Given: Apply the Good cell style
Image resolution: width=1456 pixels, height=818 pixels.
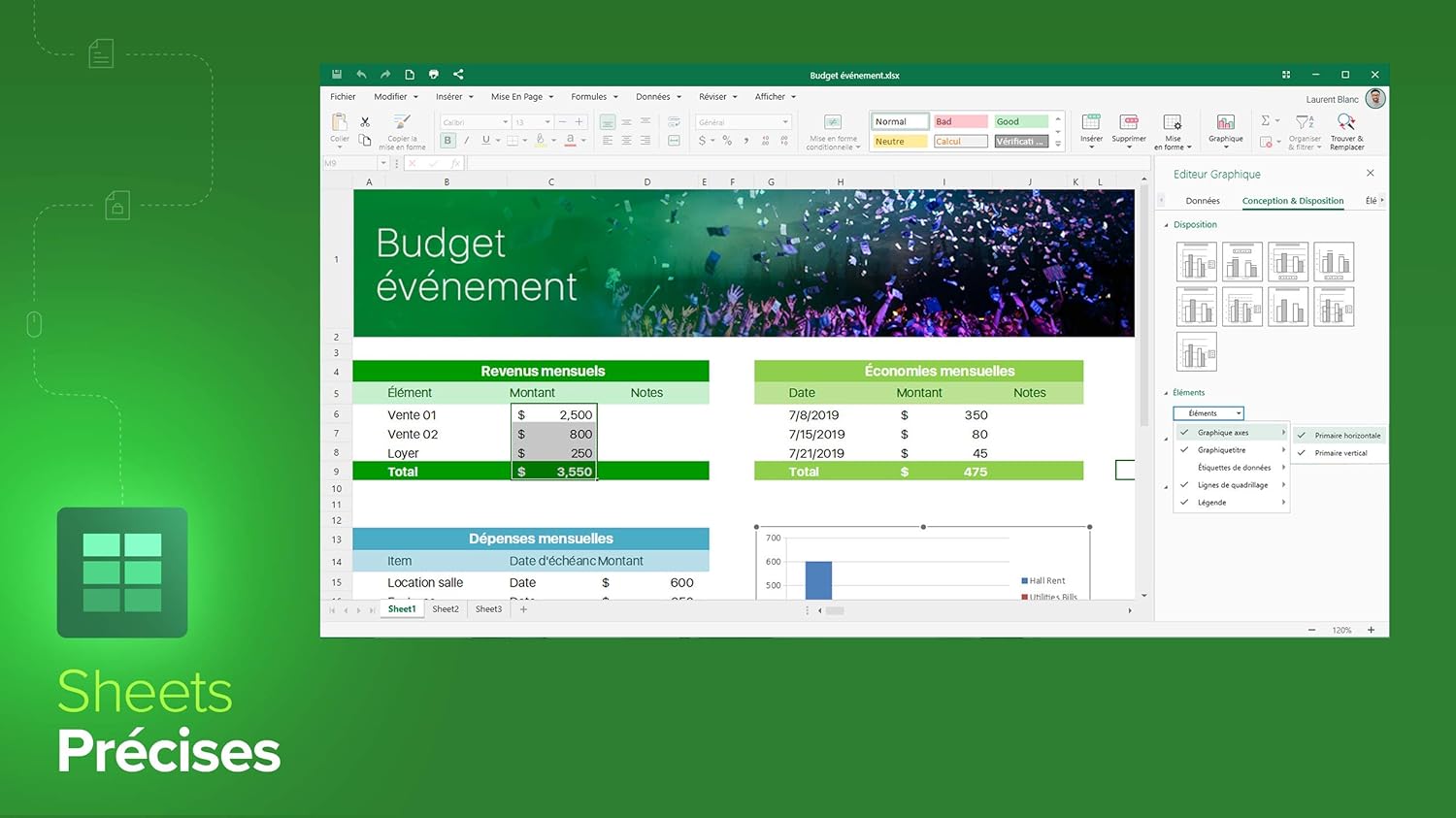Looking at the screenshot, I should 1021,121.
